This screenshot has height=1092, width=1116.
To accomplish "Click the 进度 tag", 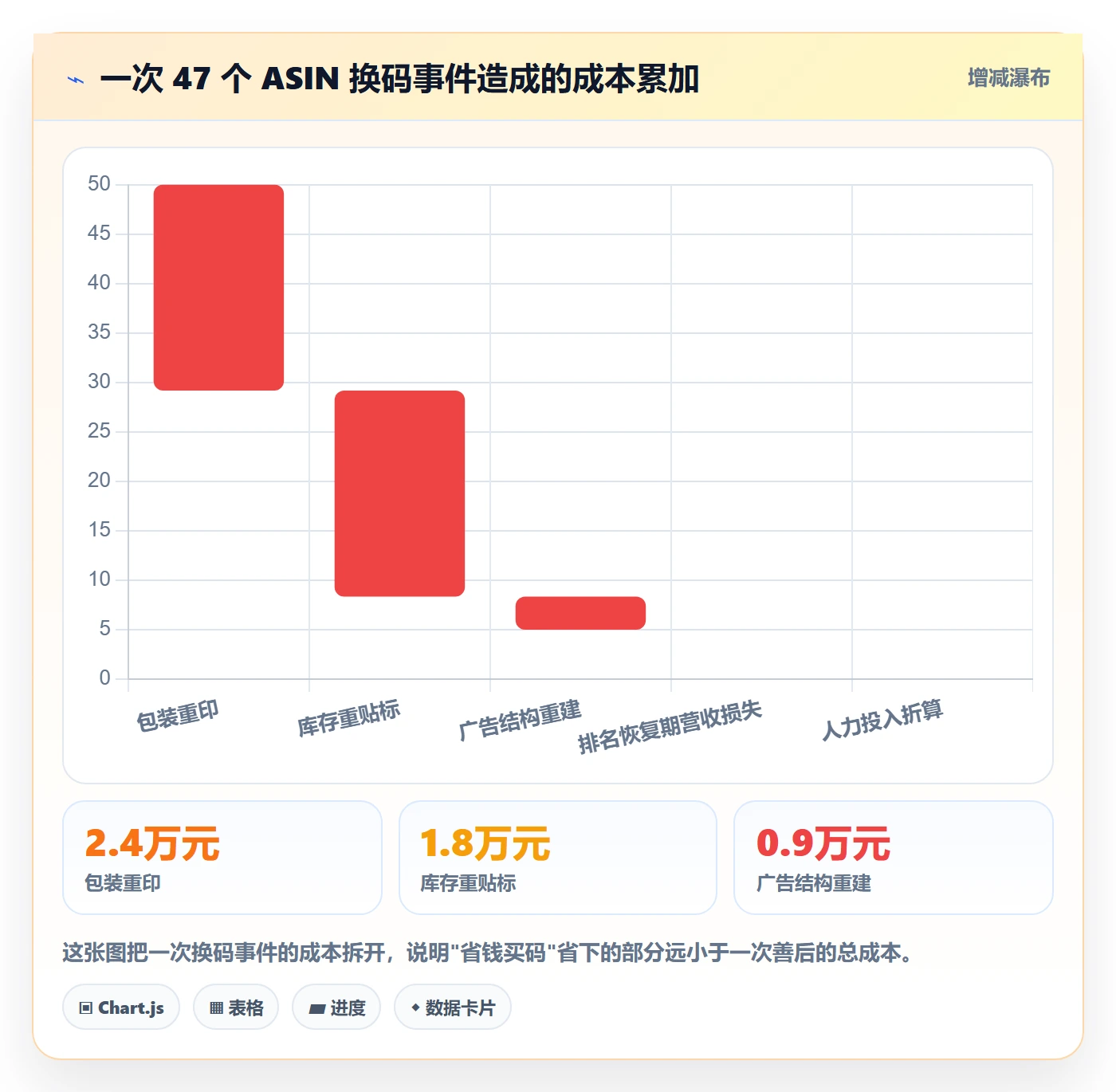I will coord(336,1008).
